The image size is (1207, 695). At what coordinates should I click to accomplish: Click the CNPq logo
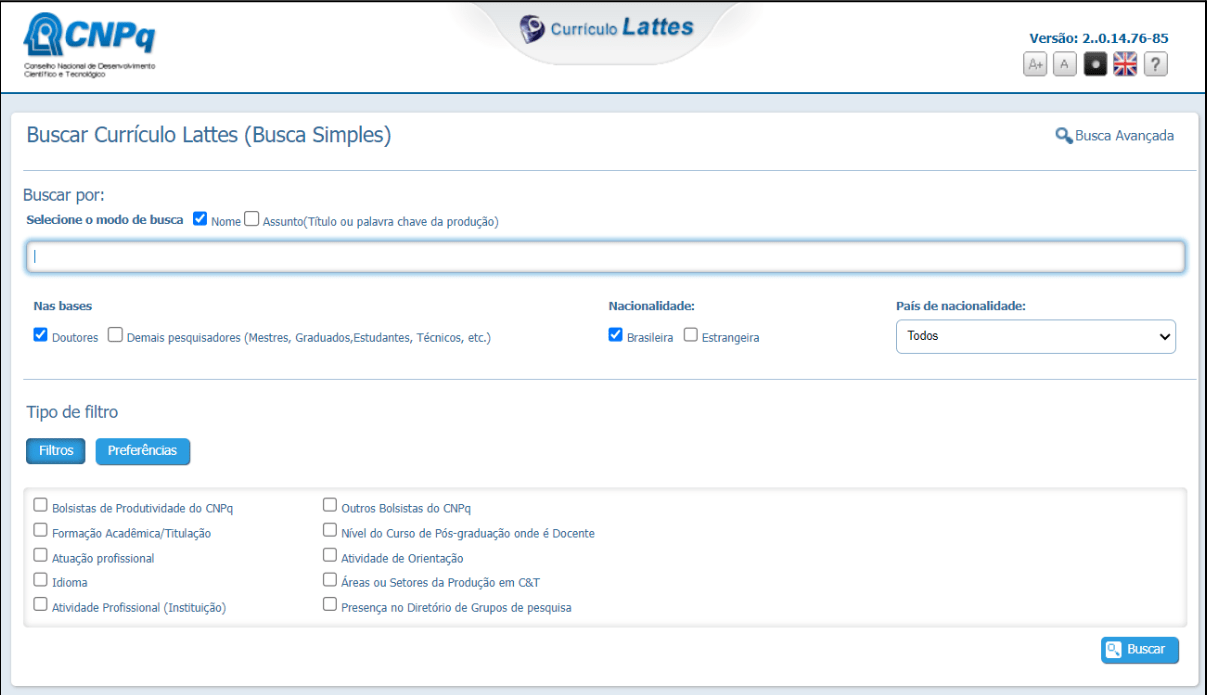[x=90, y=45]
